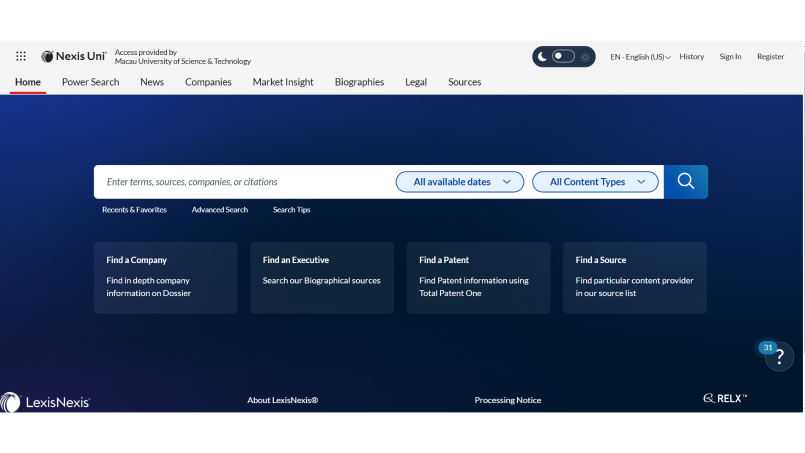
Task: Open Recents & Favorites link
Action: (134, 210)
